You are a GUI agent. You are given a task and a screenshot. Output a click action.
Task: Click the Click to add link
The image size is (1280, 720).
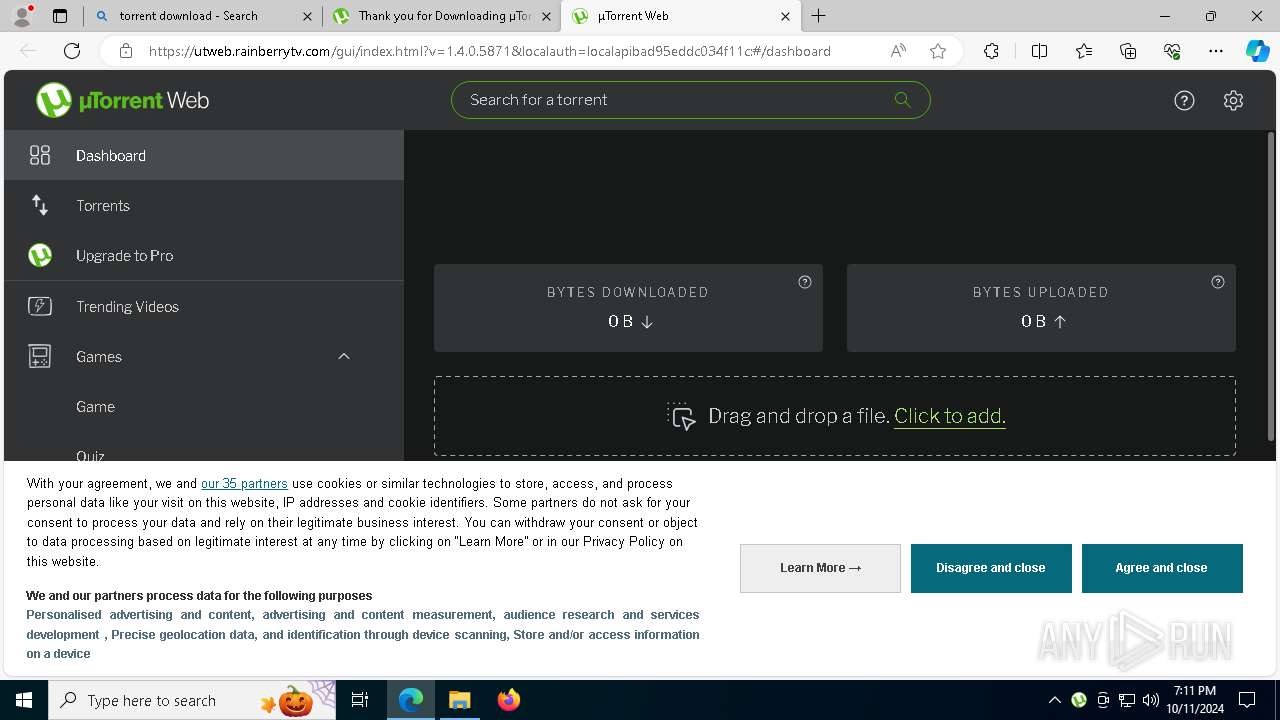(950, 416)
